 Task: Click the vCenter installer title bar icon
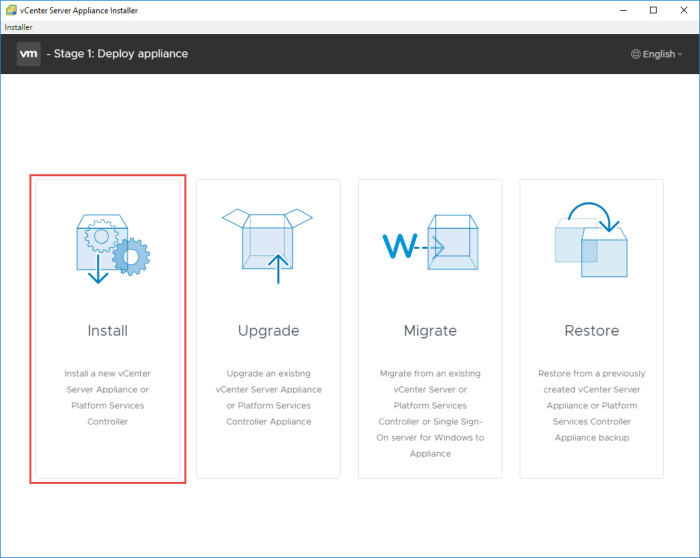(x=11, y=10)
